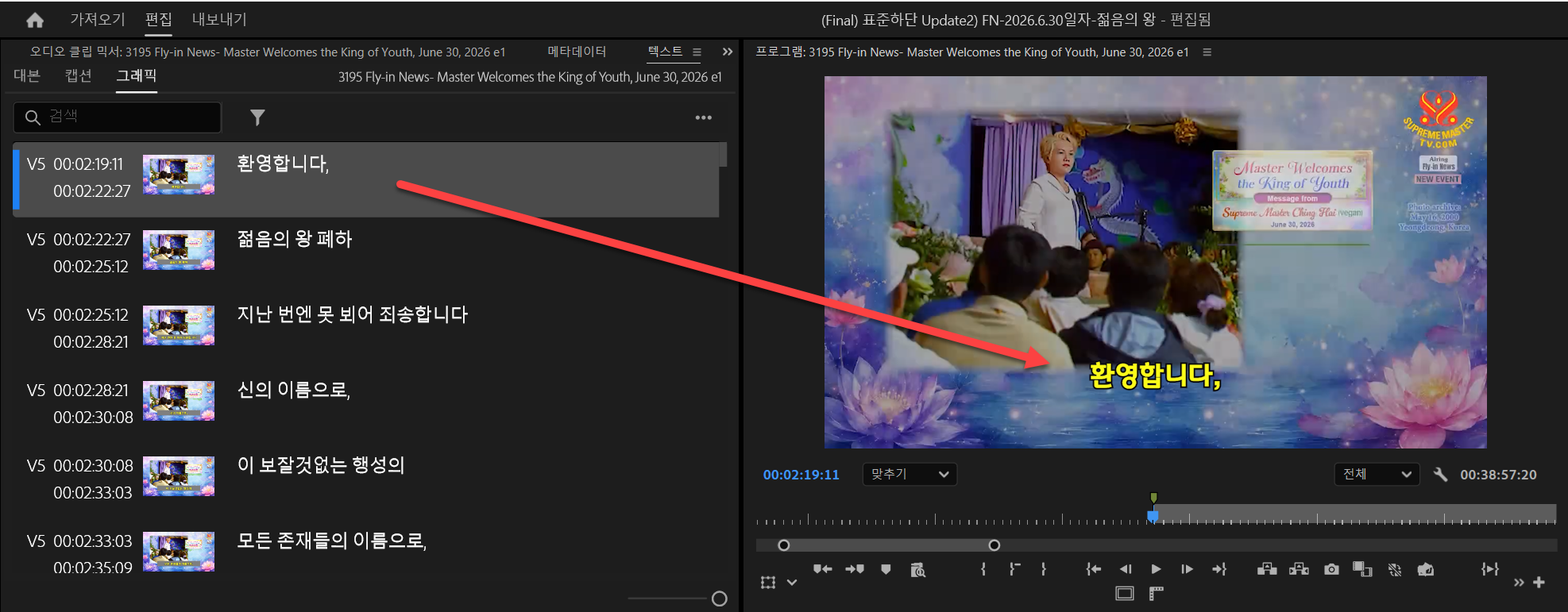Click the thumbnail beside 환영합니다,

179,175
